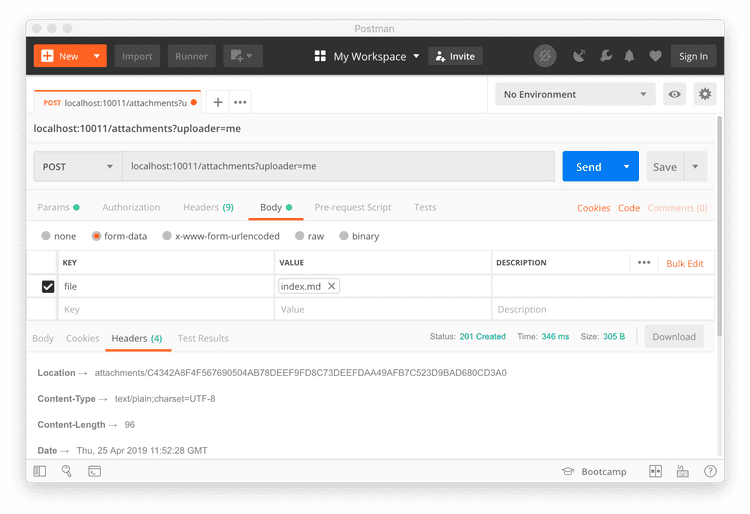The image size is (750, 514).
Task: Open the Tests tab
Action: pyautogui.click(x=425, y=208)
